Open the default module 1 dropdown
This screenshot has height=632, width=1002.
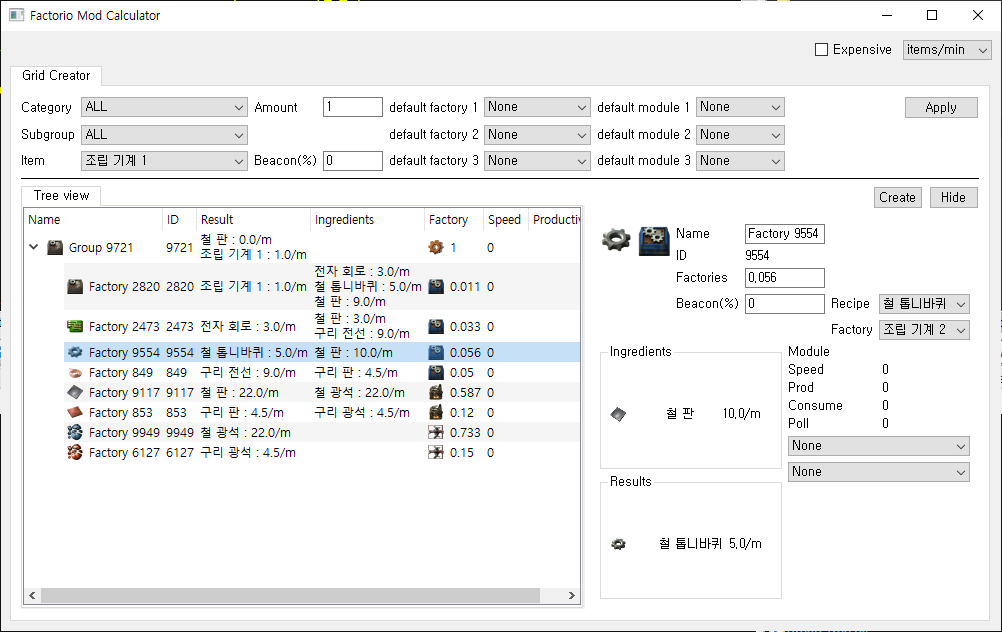coord(740,107)
